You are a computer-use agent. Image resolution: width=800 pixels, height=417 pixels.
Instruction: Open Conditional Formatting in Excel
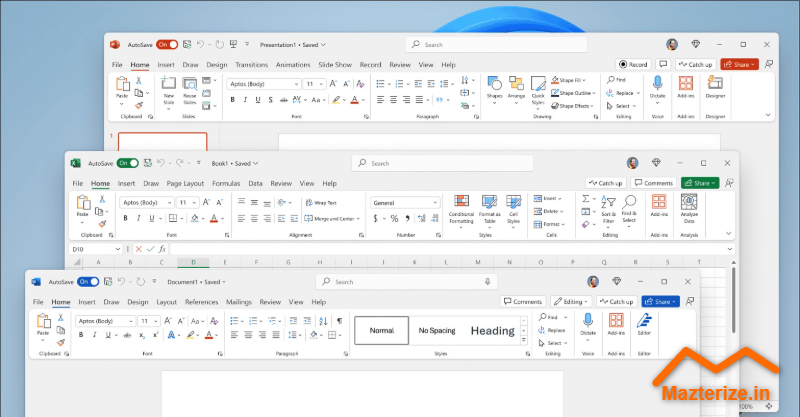click(x=461, y=210)
